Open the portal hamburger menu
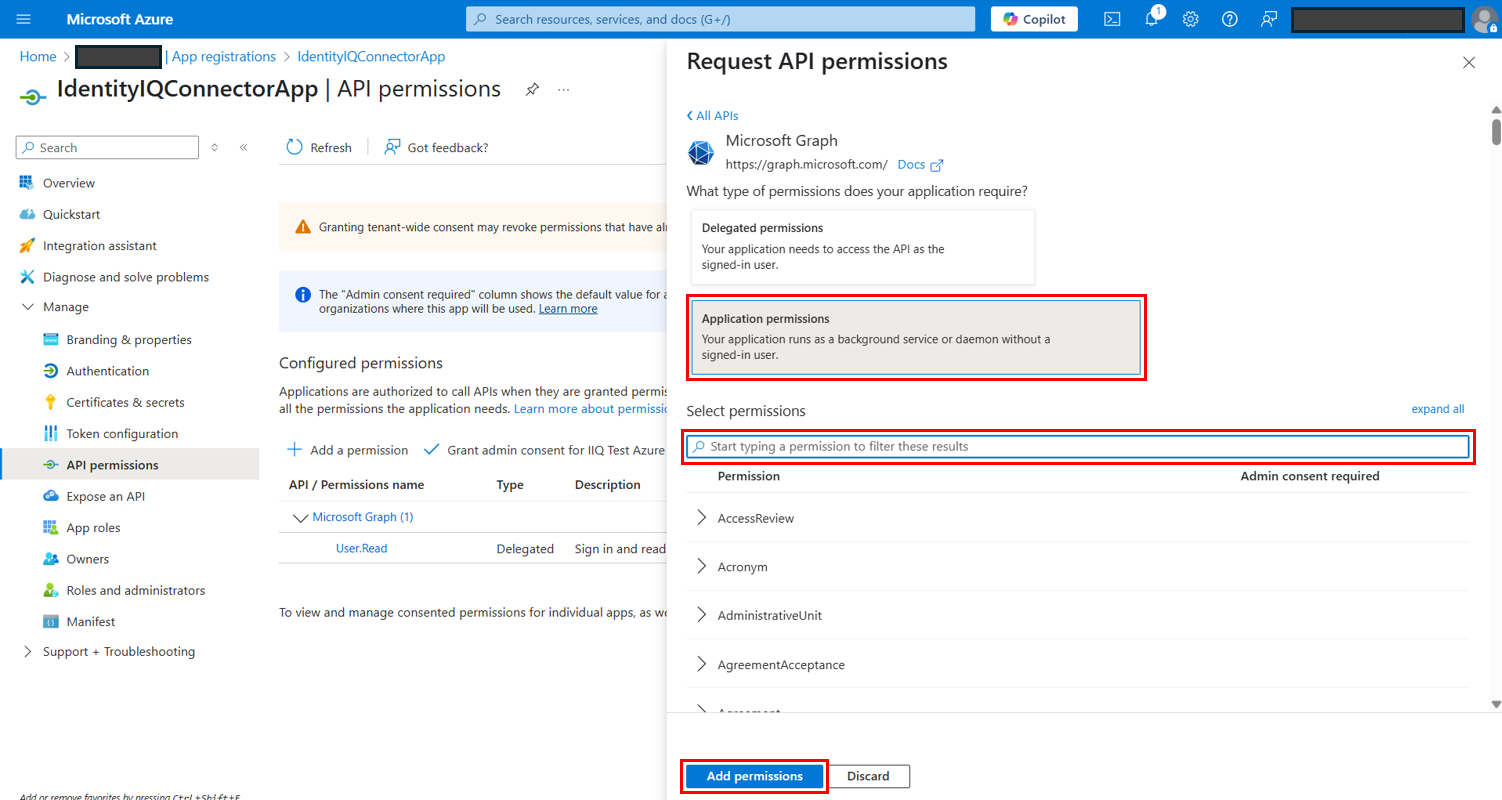1502x800 pixels. 24,19
